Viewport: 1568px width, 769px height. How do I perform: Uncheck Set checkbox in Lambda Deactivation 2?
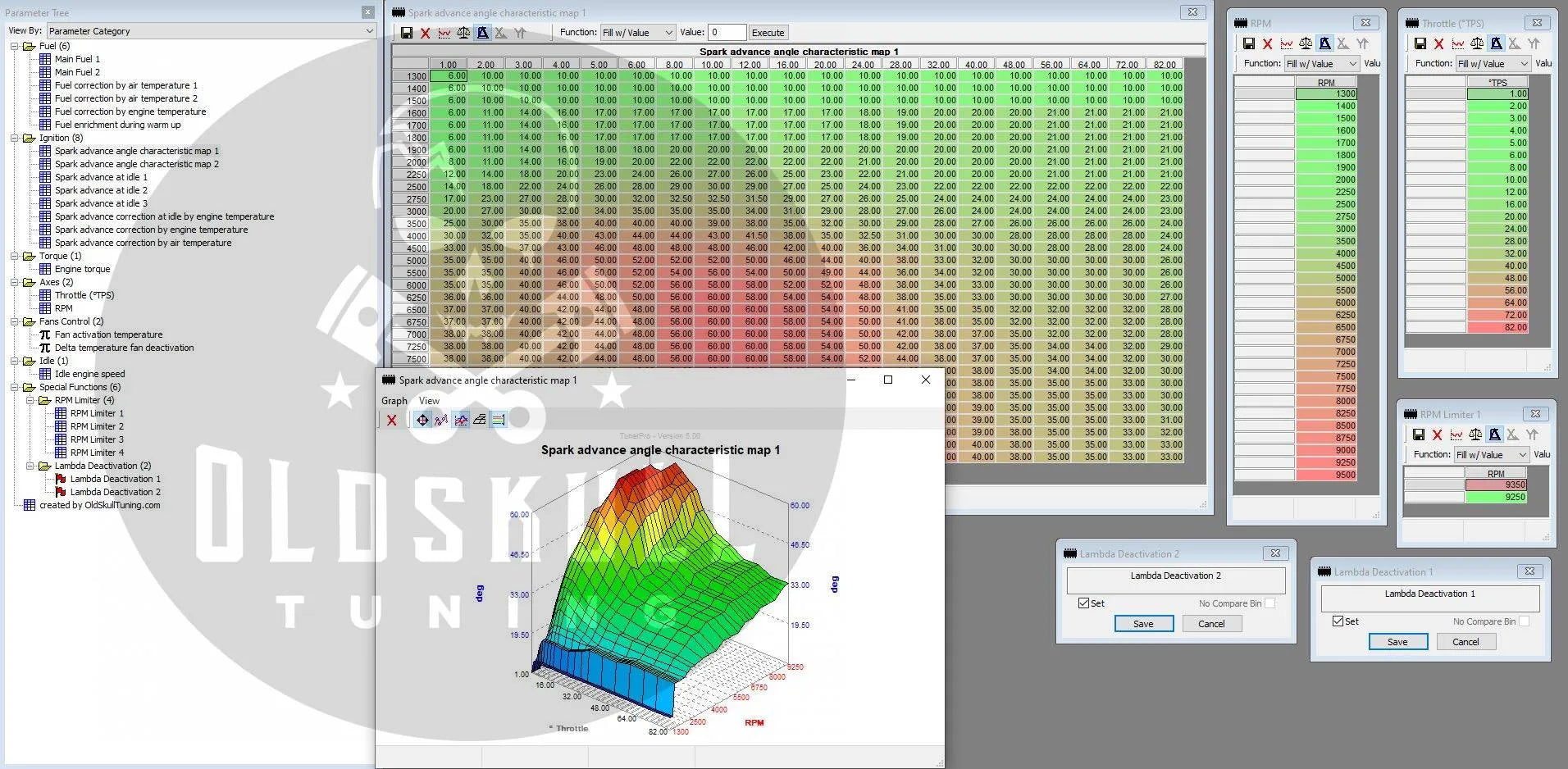click(x=1083, y=603)
